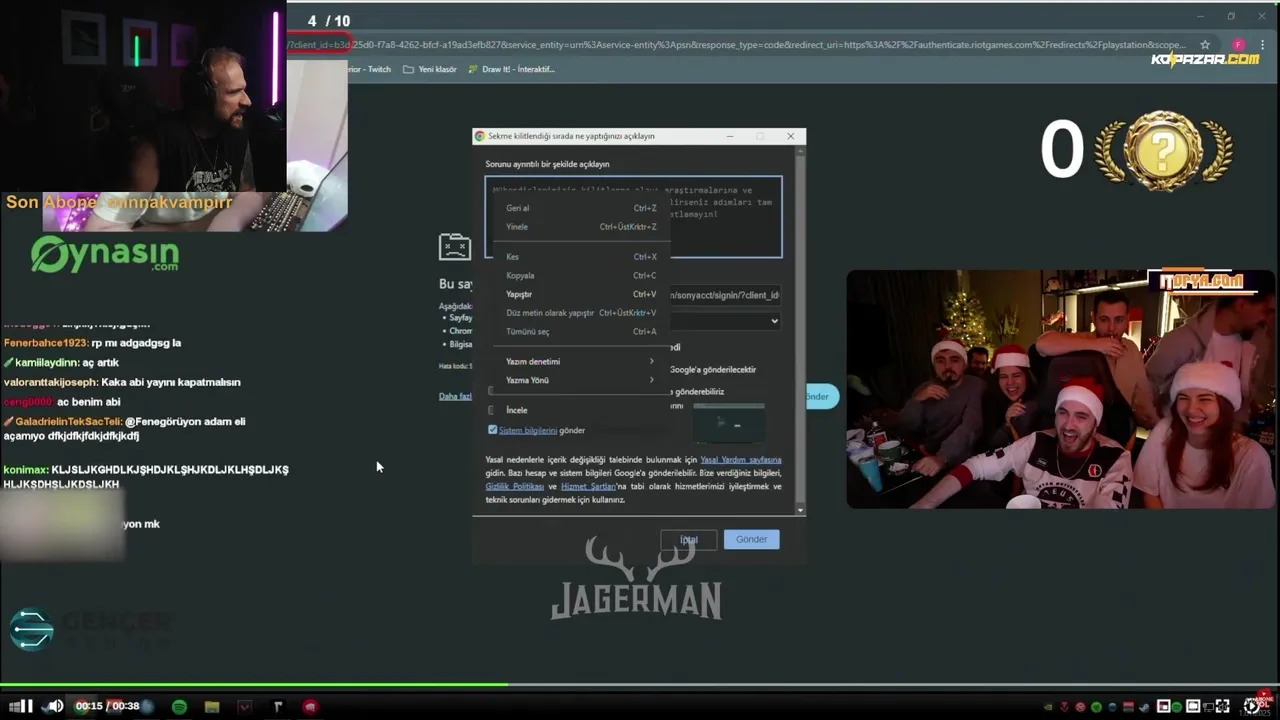This screenshot has width=1280, height=720.
Task: Expand the Yazma Yönü submenu
Action: click(x=580, y=380)
